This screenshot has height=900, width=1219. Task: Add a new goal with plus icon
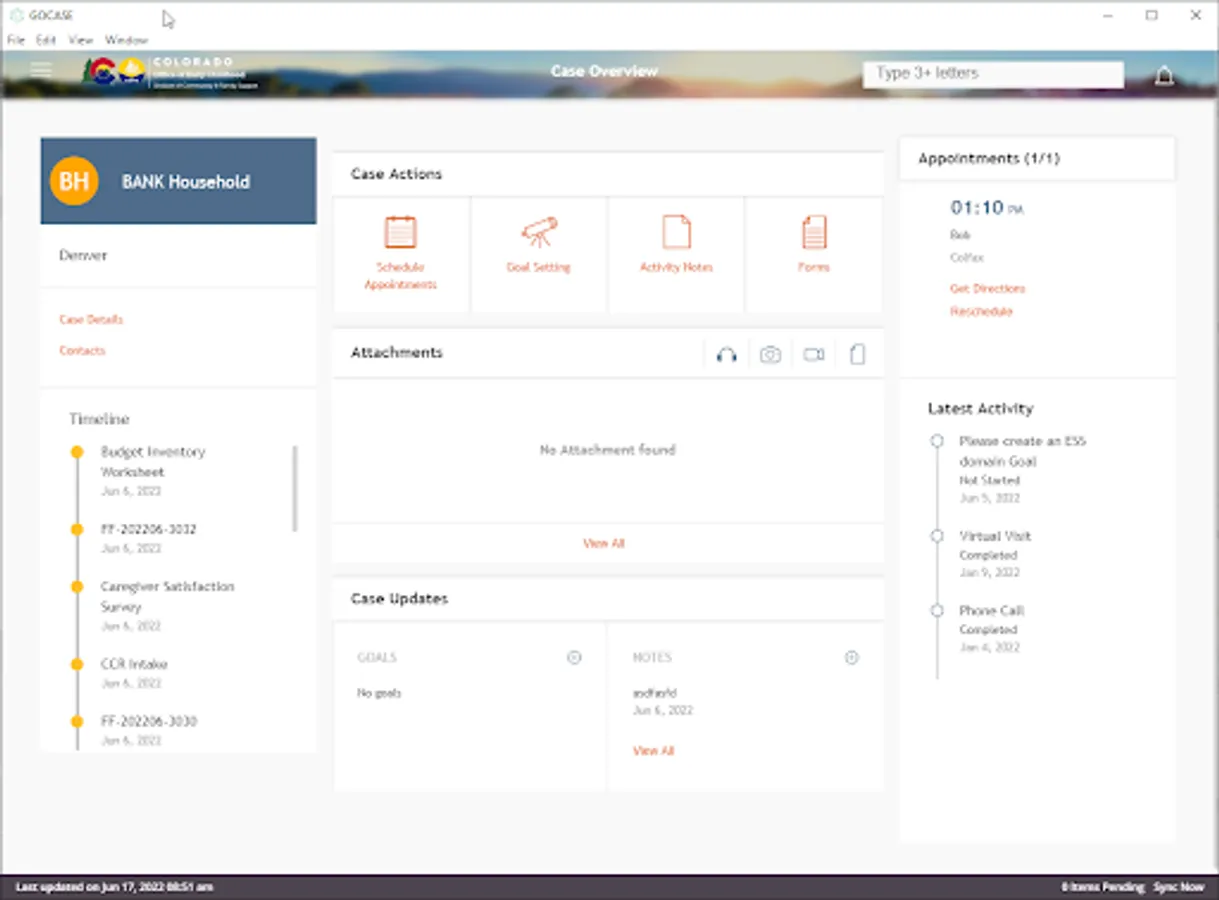[x=574, y=657]
